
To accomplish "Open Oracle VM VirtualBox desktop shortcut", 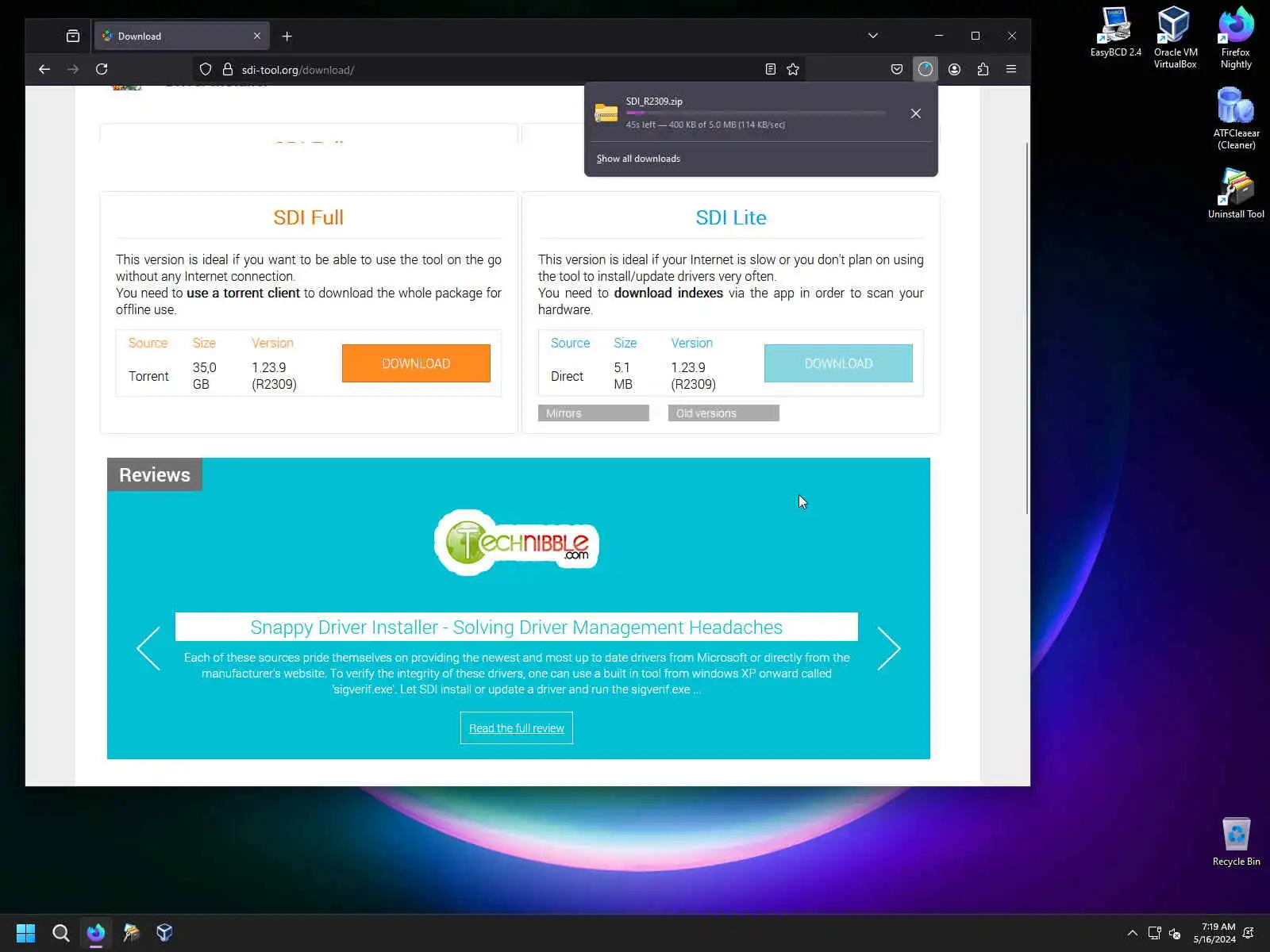I will pyautogui.click(x=1176, y=37).
